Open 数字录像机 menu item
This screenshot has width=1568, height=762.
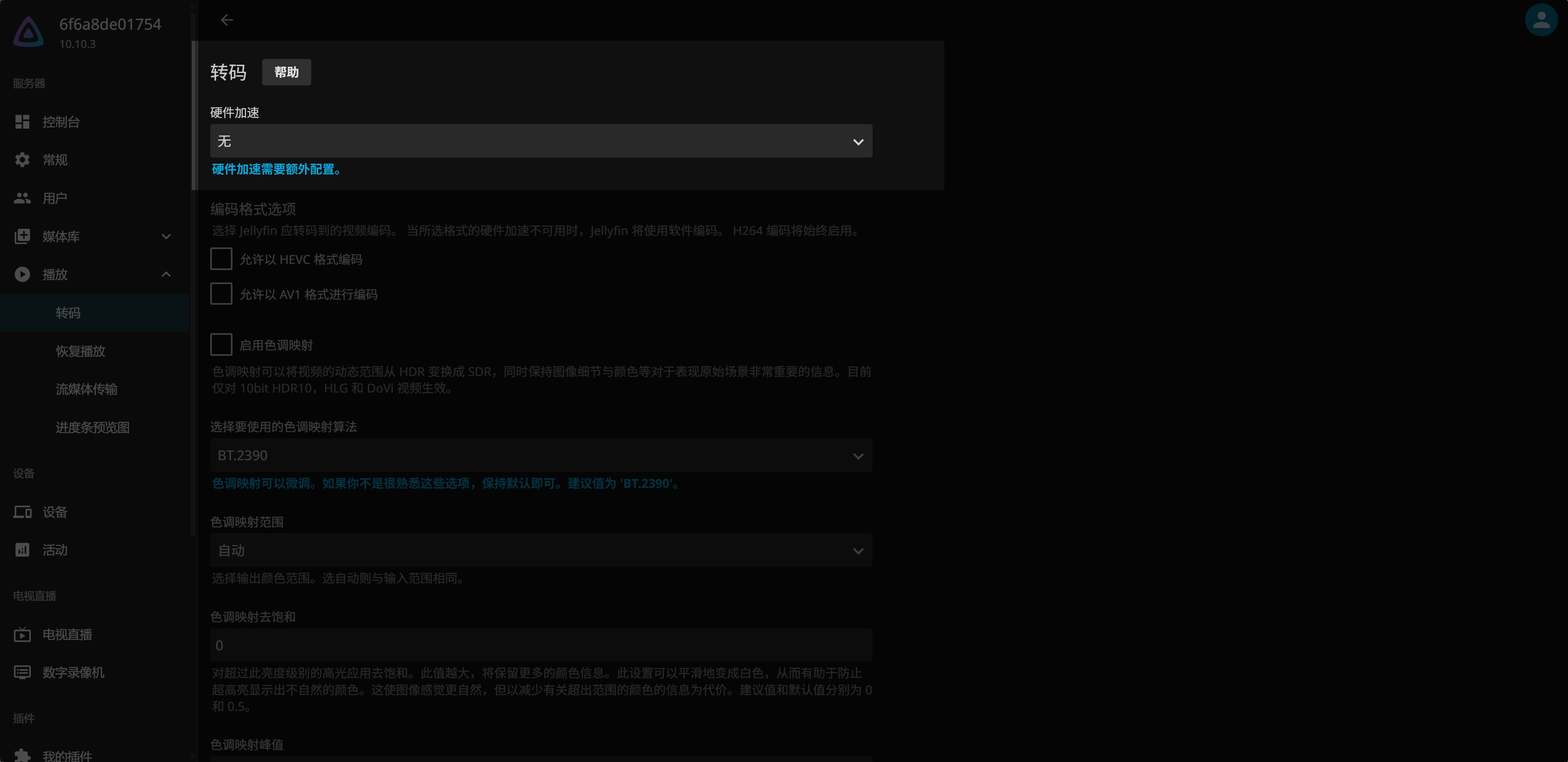(94, 673)
